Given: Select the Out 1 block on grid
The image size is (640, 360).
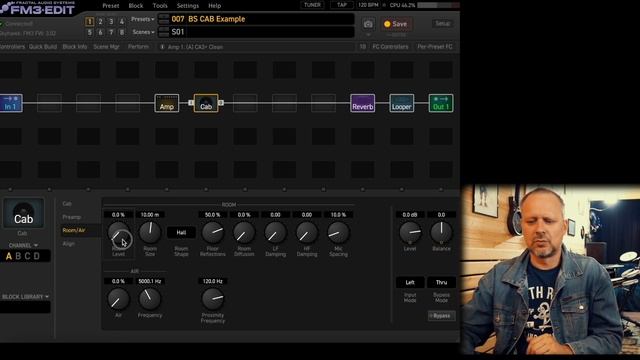Looking at the screenshot, I should coord(441,103).
